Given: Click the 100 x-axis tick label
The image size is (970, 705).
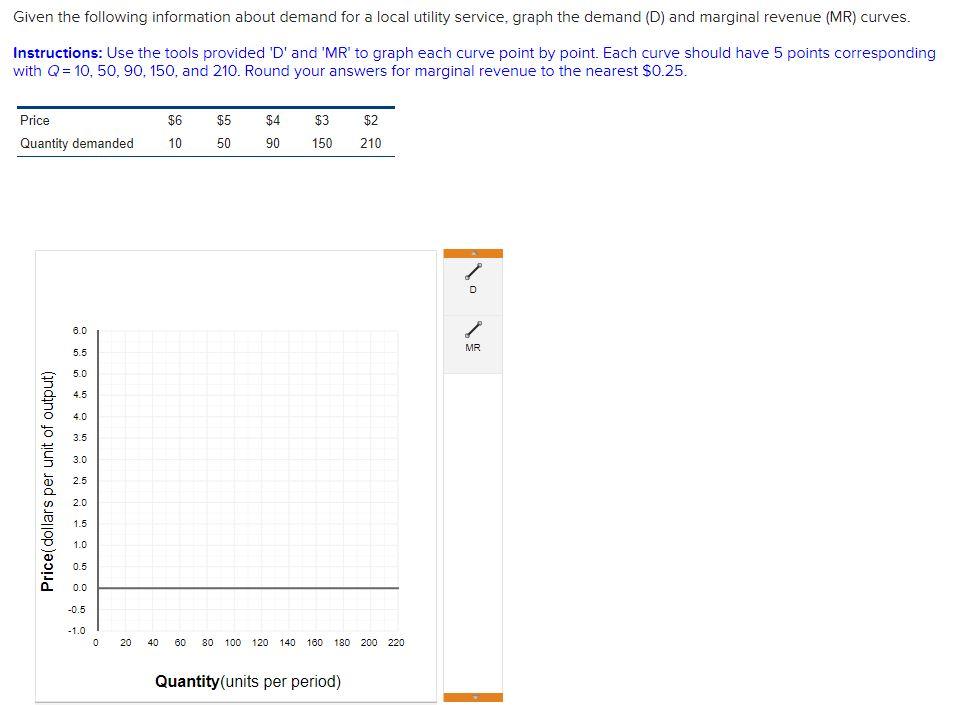Looking at the screenshot, I should click(233, 643).
